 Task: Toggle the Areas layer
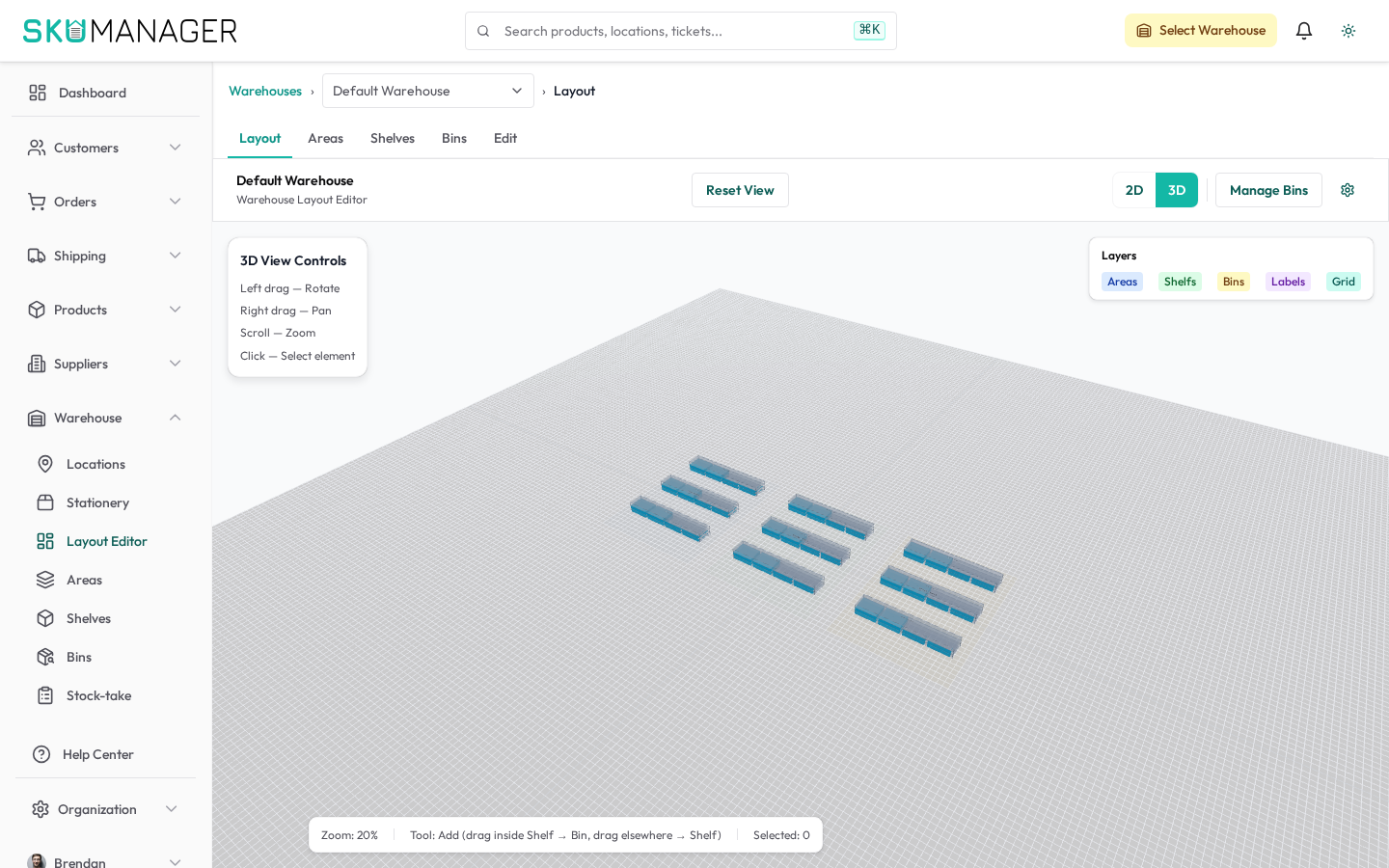1122,282
